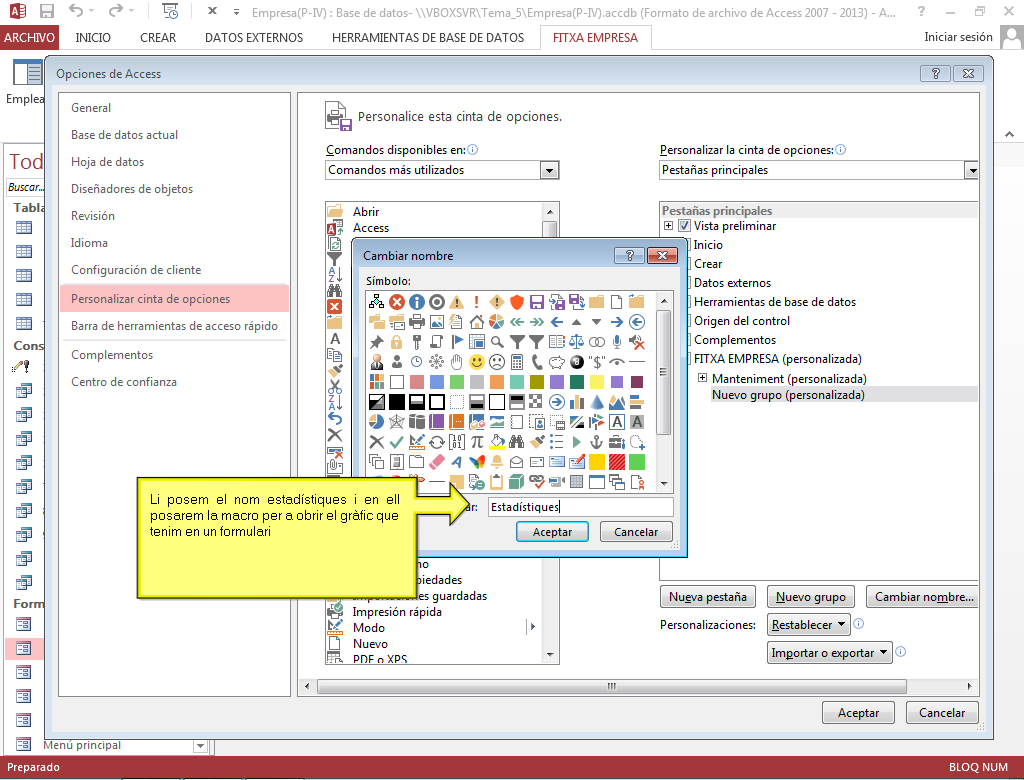Screen dimensions: 1024x780
Task: Pick the pink eraser symbol
Action: pos(436,463)
